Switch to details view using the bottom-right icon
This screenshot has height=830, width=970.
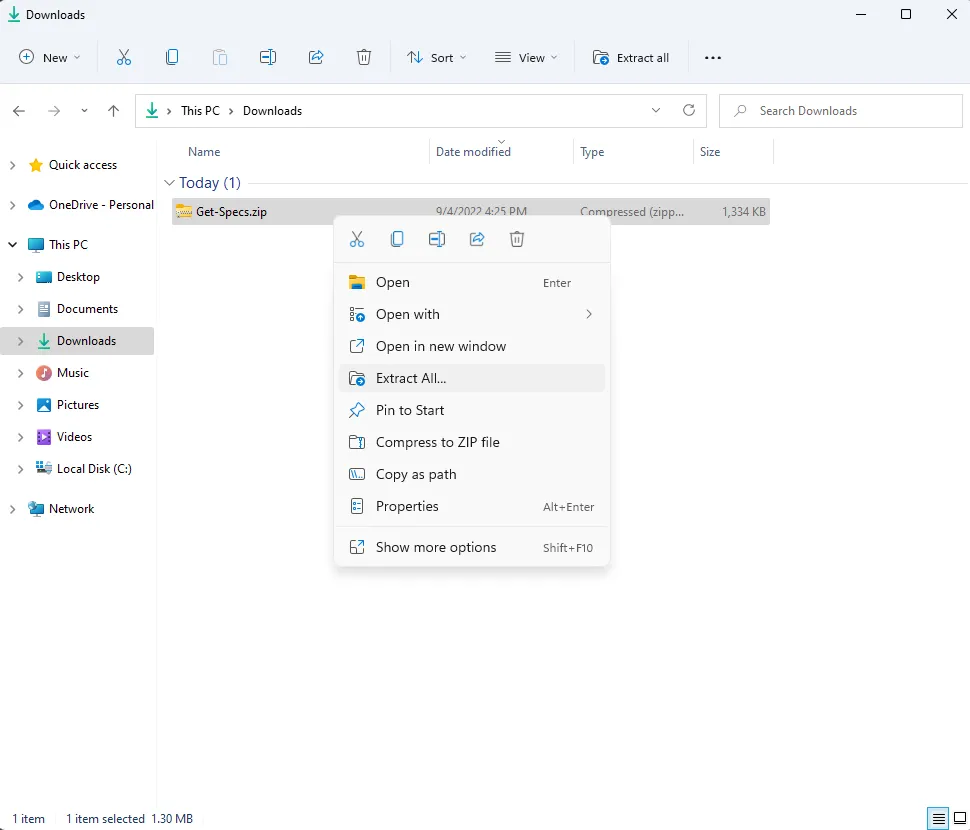938,819
